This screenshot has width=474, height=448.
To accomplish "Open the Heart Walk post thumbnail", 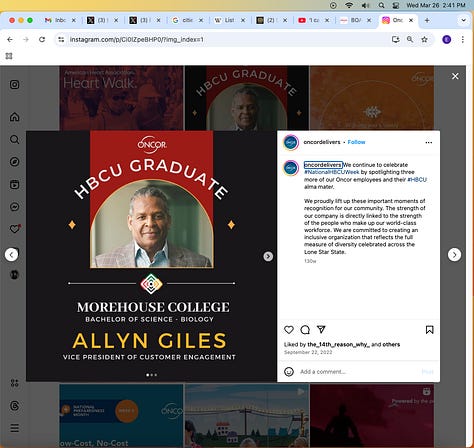I will tap(121, 98).
